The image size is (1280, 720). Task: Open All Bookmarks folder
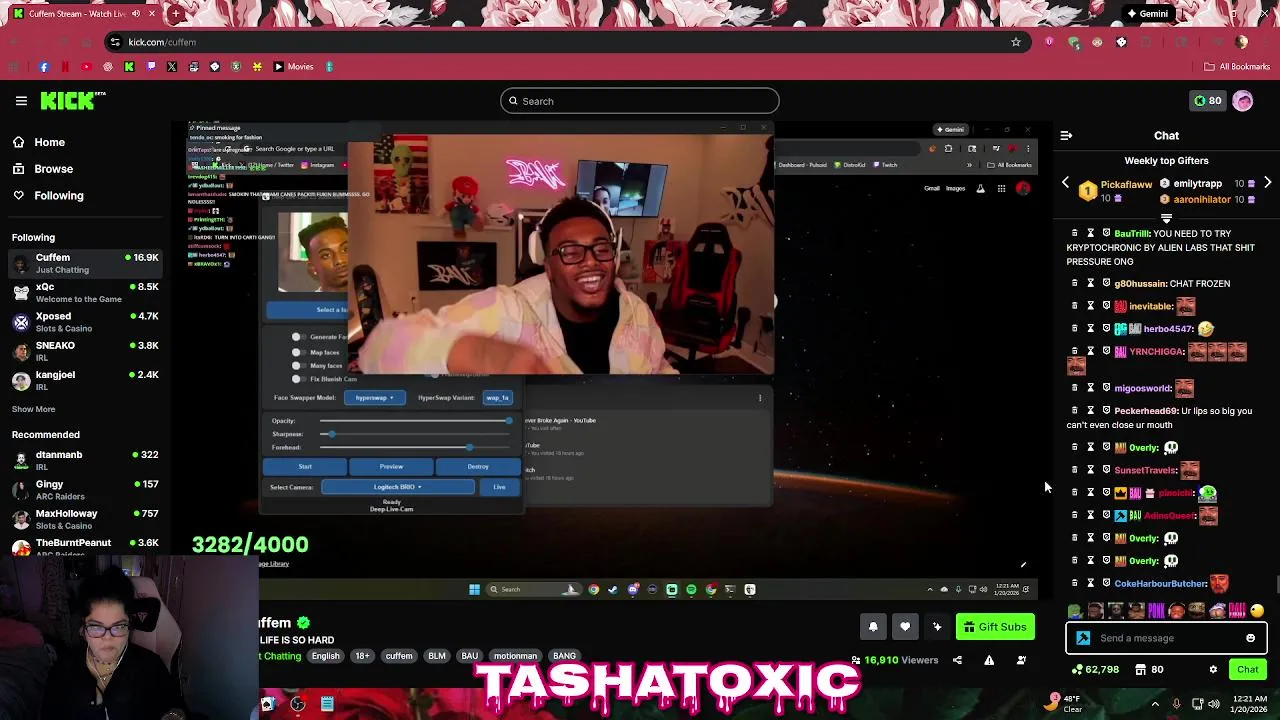(1237, 67)
